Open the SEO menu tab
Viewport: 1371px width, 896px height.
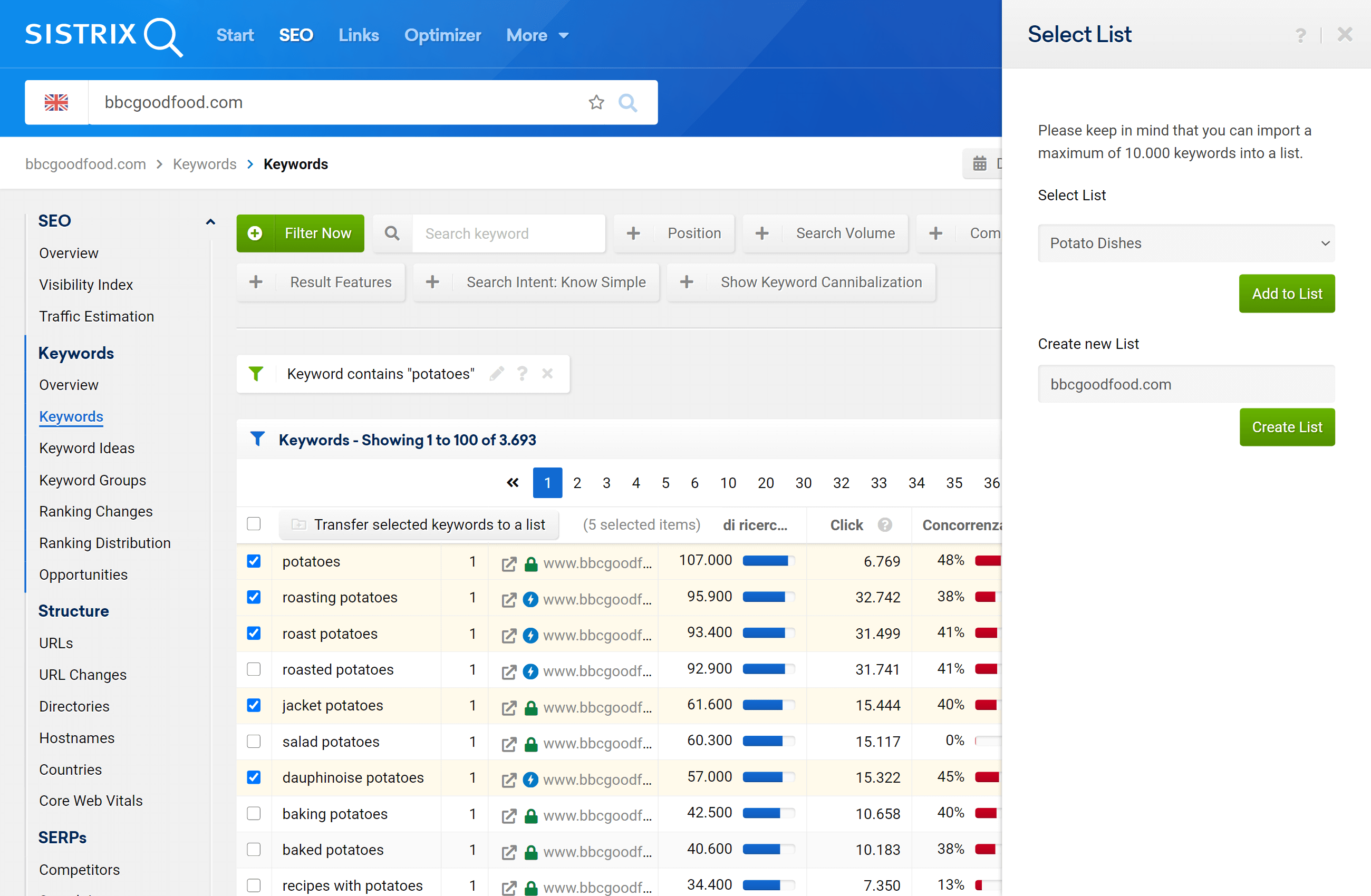click(x=296, y=36)
